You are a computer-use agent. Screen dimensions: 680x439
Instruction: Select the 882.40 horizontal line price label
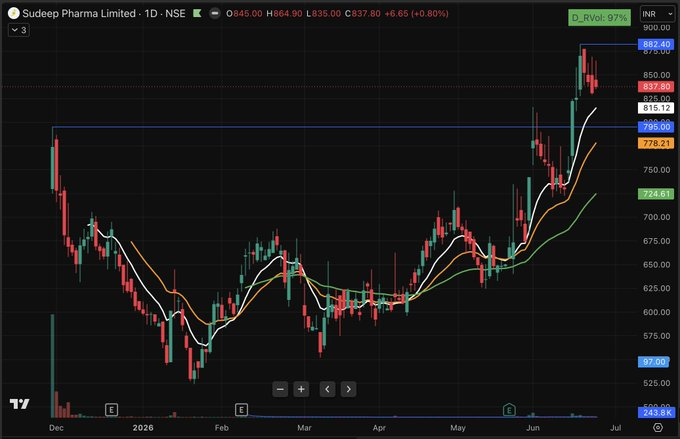tap(656, 44)
